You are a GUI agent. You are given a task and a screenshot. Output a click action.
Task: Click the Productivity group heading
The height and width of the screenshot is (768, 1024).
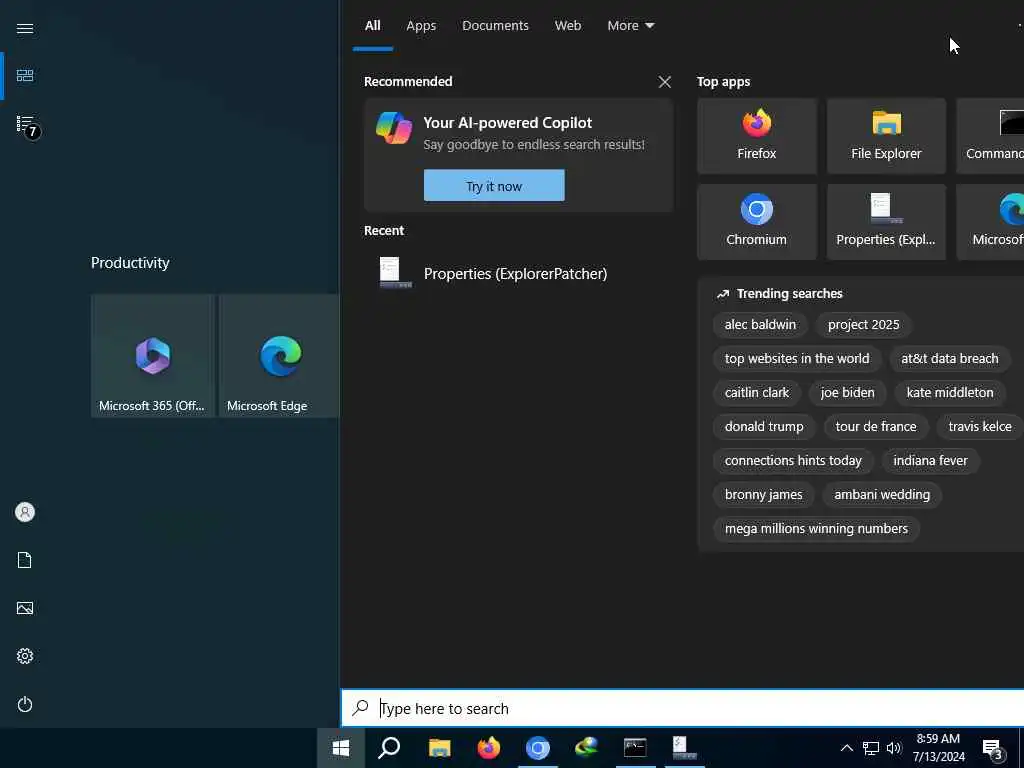(x=130, y=263)
